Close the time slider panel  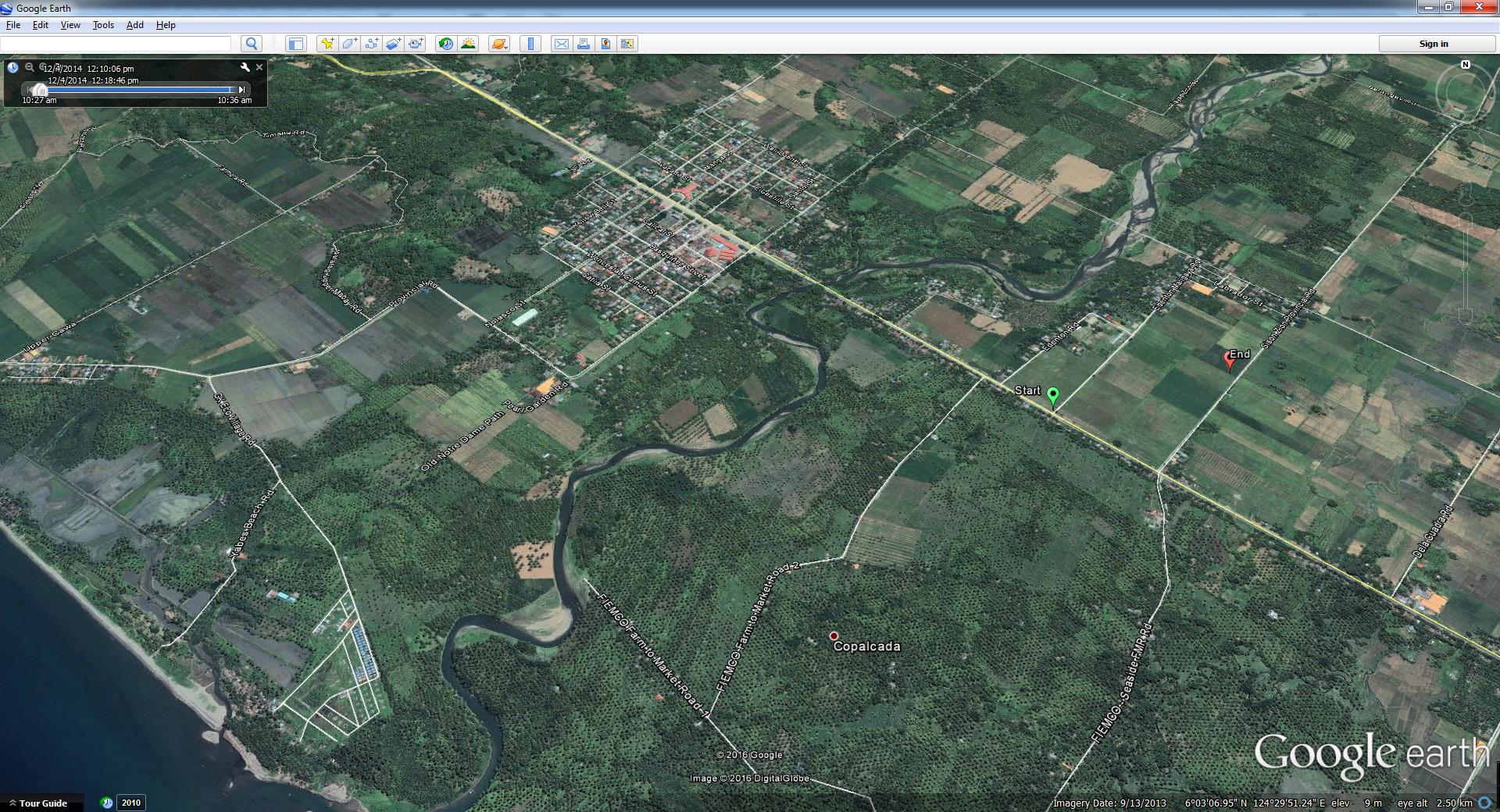(x=259, y=68)
